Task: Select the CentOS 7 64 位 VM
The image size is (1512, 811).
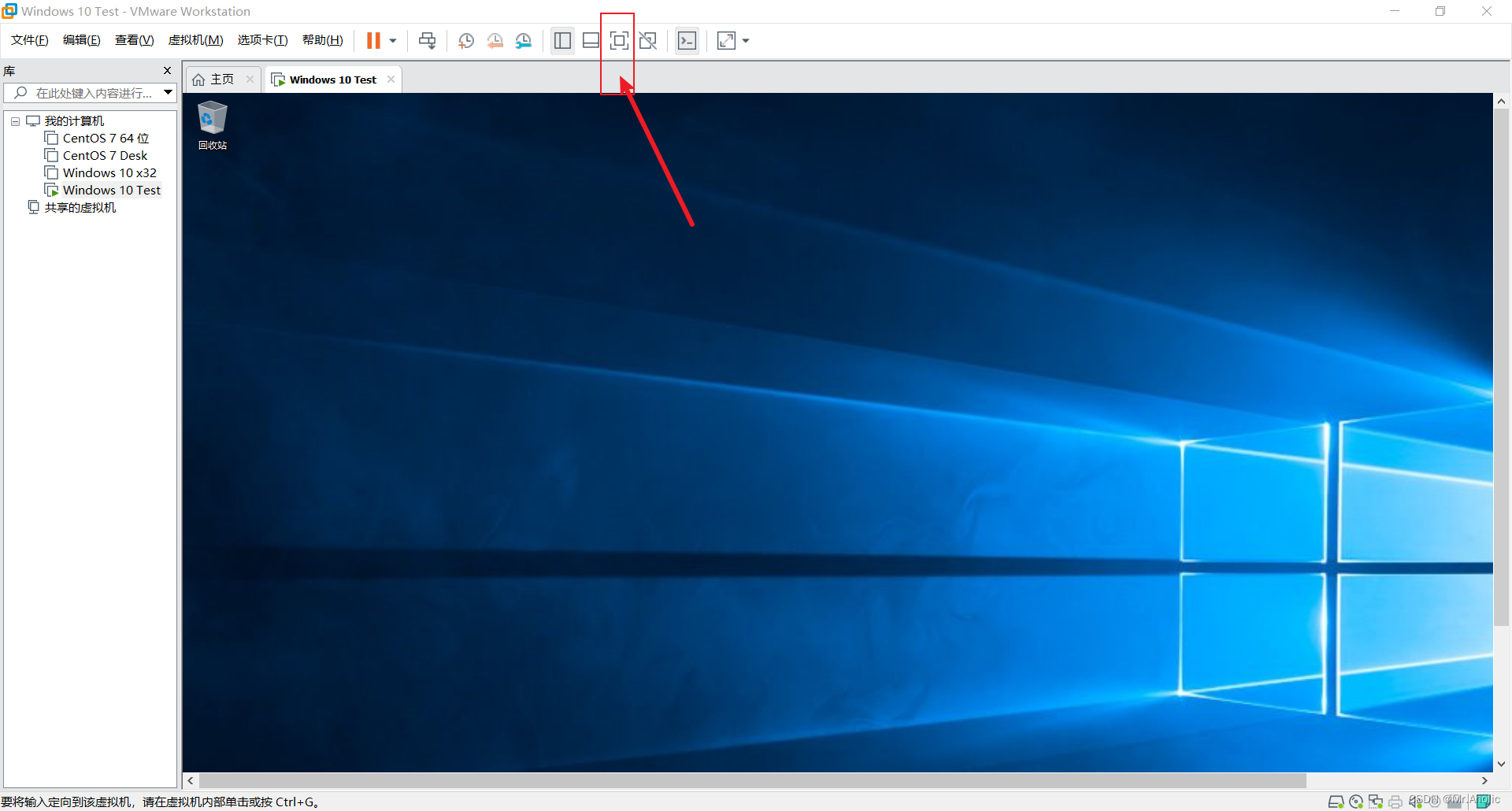Action: 106,139
